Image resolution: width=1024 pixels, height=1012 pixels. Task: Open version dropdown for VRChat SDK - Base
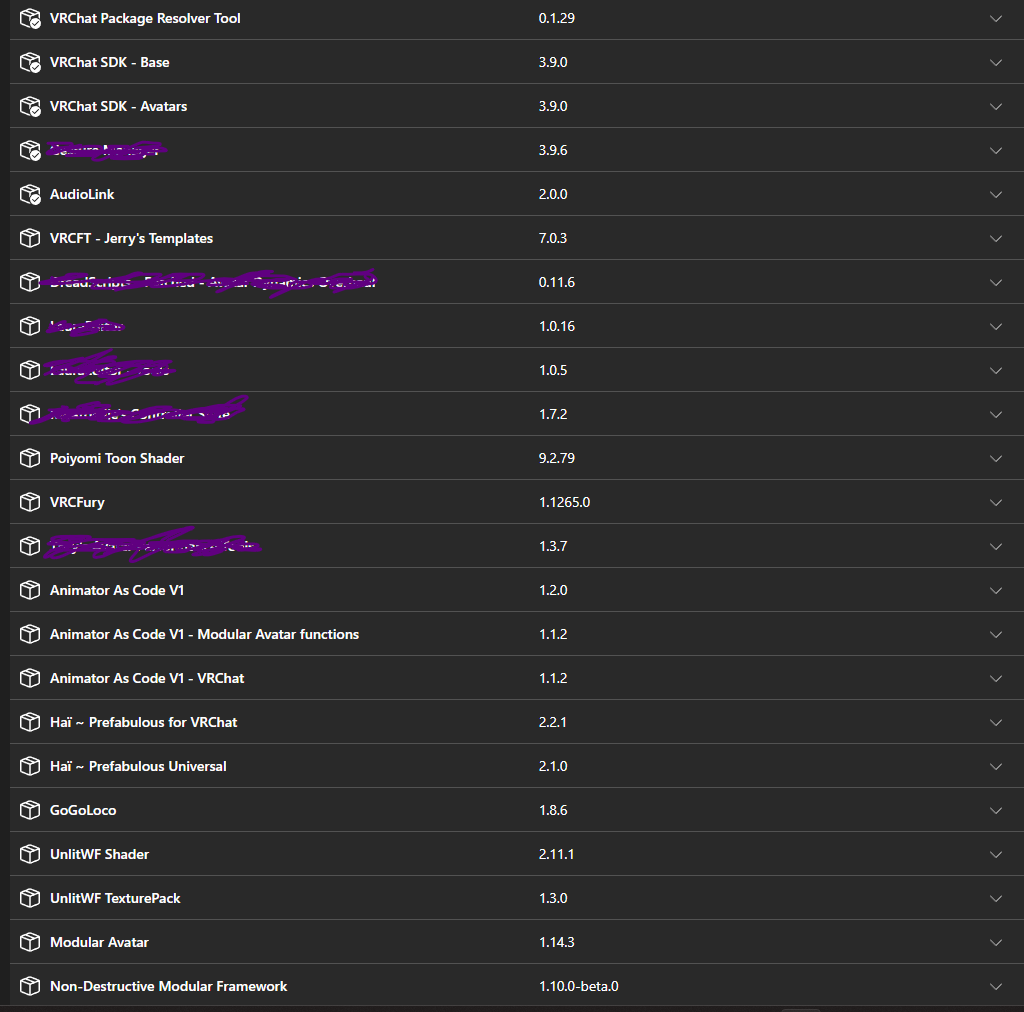[996, 63]
